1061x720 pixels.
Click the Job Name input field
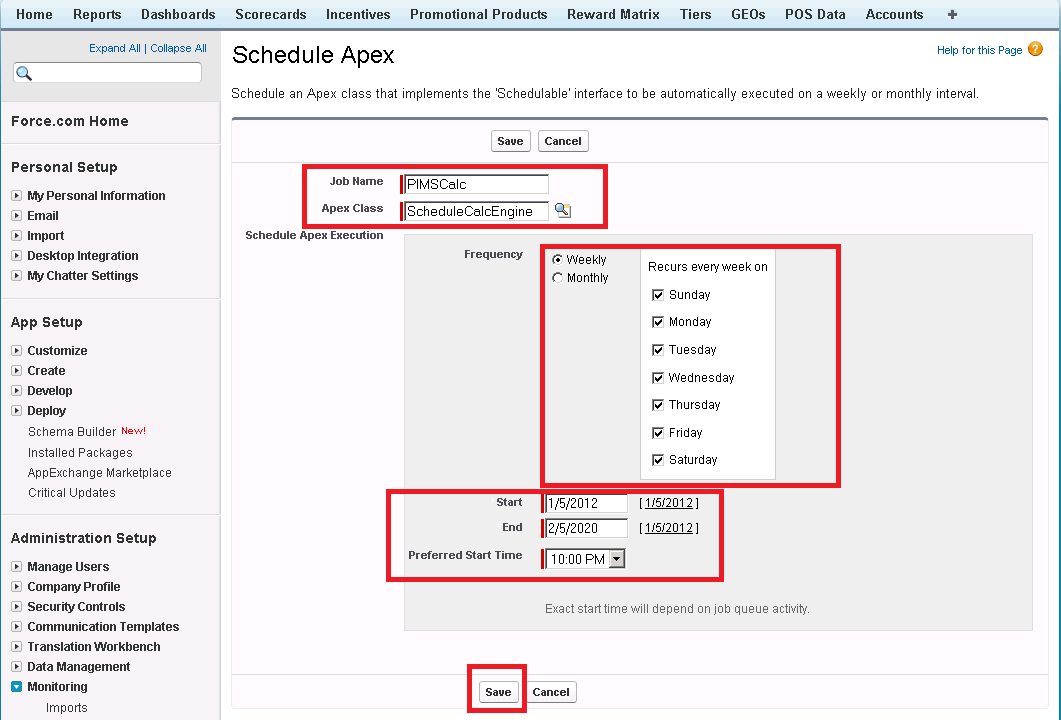pyautogui.click(x=476, y=184)
